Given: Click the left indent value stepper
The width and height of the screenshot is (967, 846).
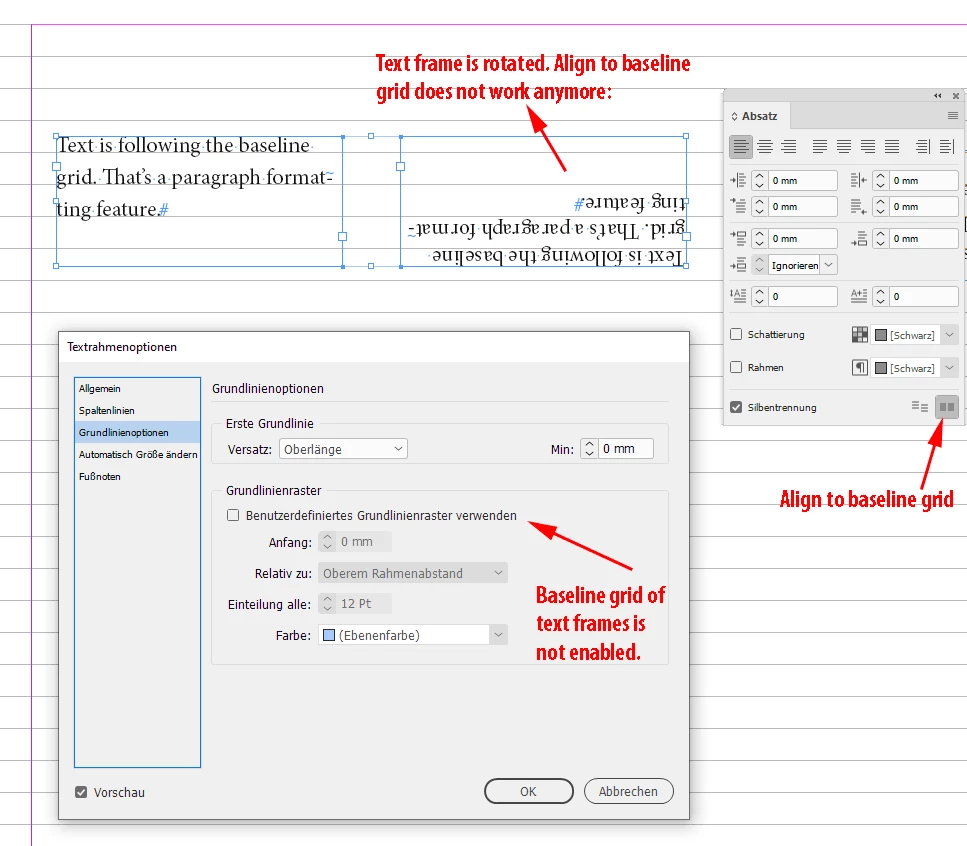Looking at the screenshot, I should pyautogui.click(x=759, y=180).
